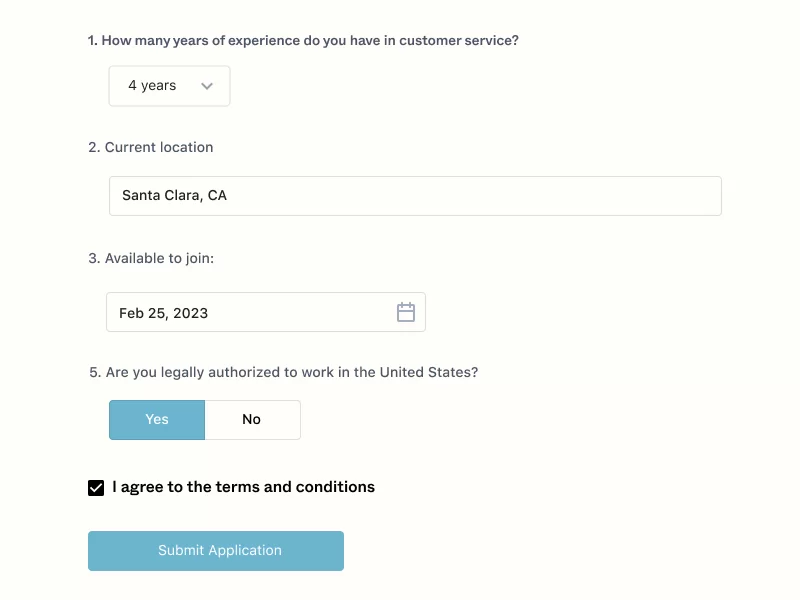Click the "2. Current location" label
This screenshot has width=800, height=600.
click(151, 147)
